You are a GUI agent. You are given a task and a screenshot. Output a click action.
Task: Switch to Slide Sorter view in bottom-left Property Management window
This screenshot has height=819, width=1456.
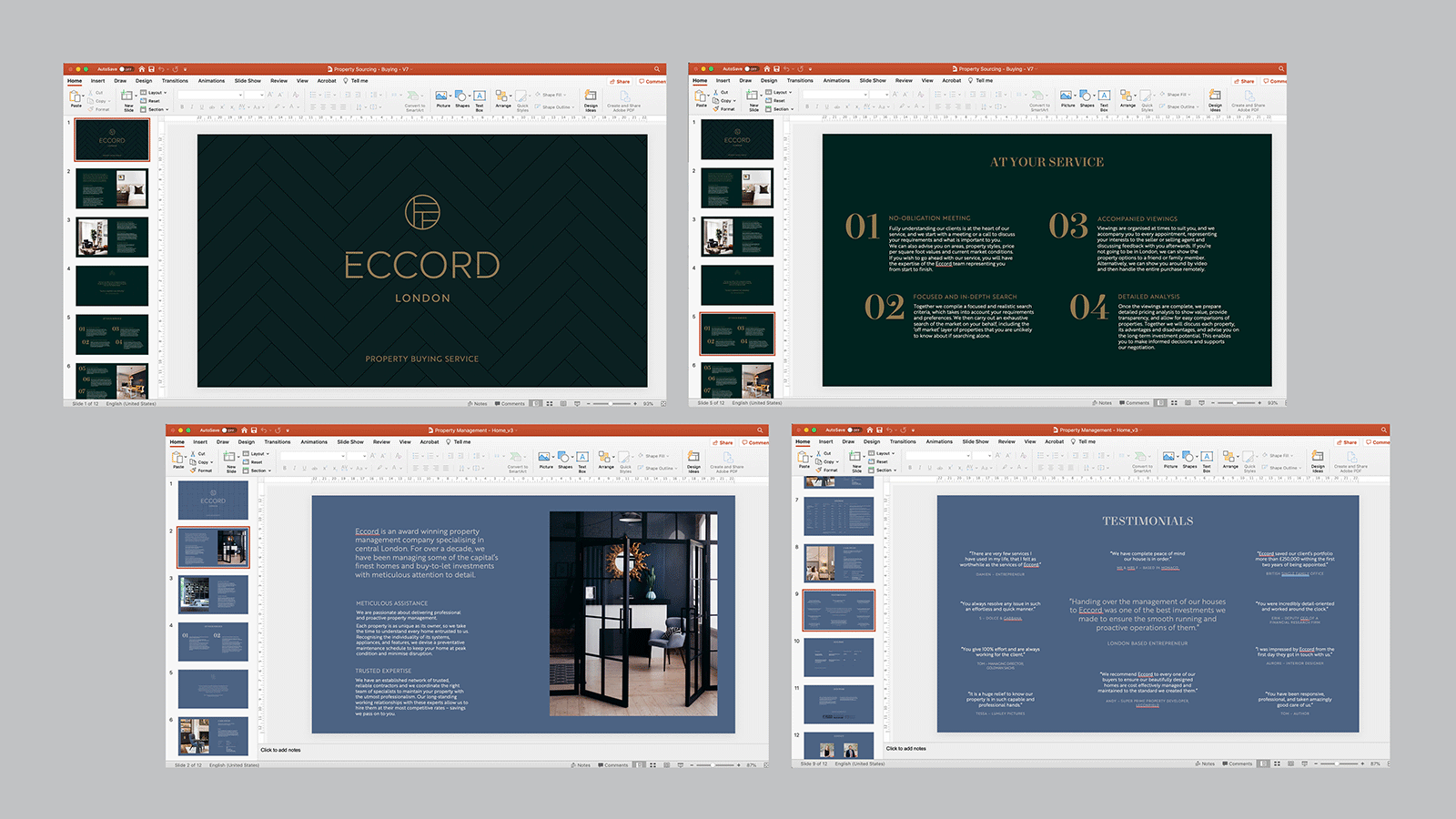pos(652,764)
